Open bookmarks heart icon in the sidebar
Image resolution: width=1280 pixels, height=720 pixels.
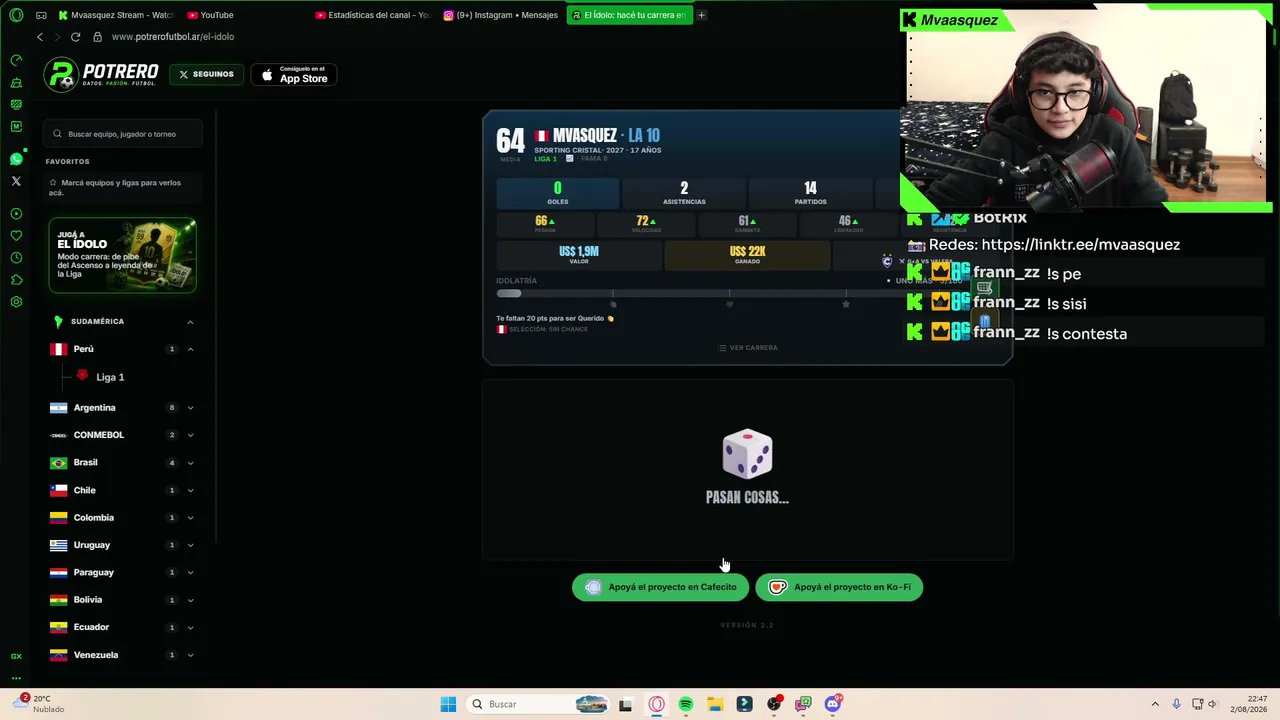16,236
